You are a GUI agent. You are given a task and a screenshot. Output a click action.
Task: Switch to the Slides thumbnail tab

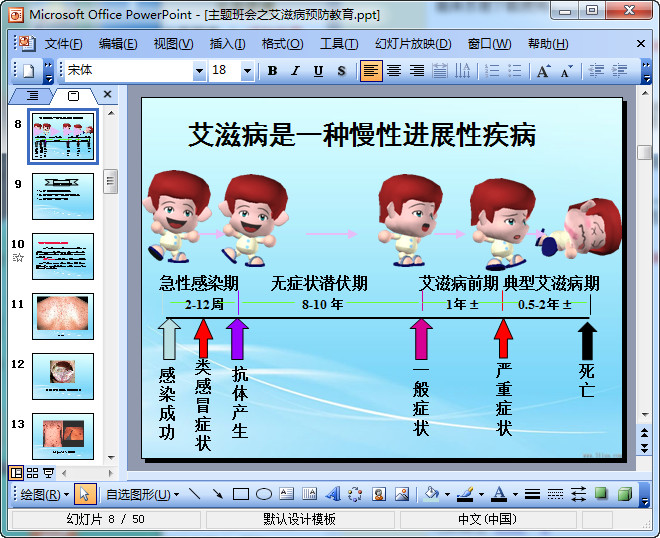pos(73,96)
